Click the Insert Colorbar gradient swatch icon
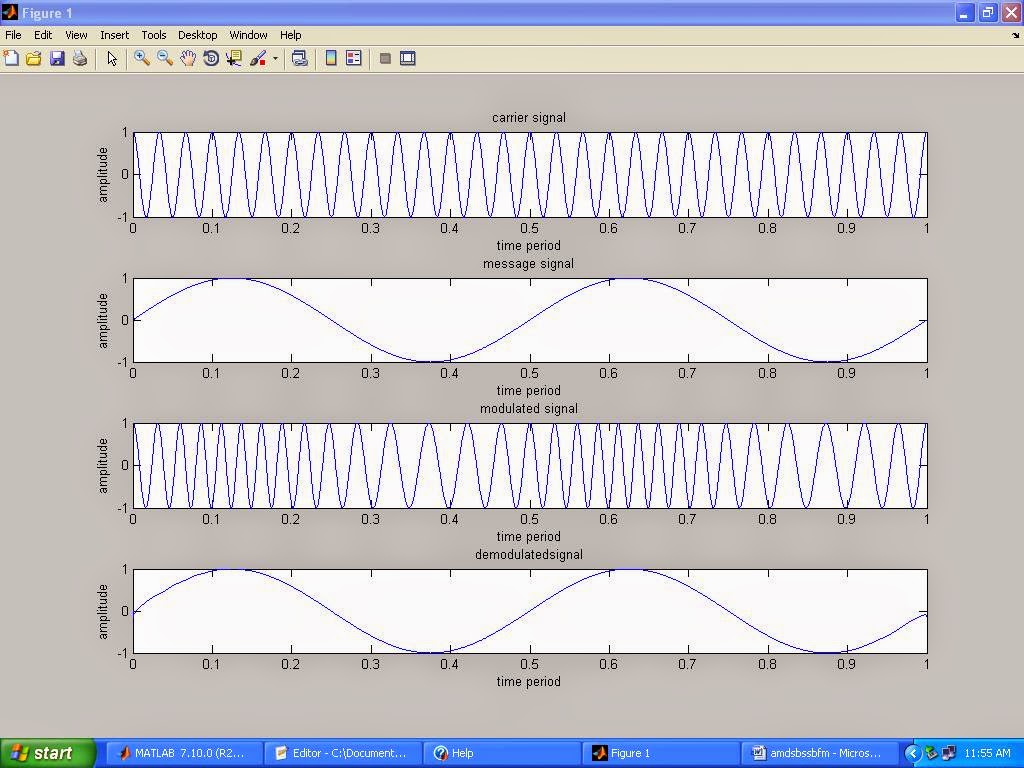Screen dimensions: 1024x768 pyautogui.click(x=331, y=58)
